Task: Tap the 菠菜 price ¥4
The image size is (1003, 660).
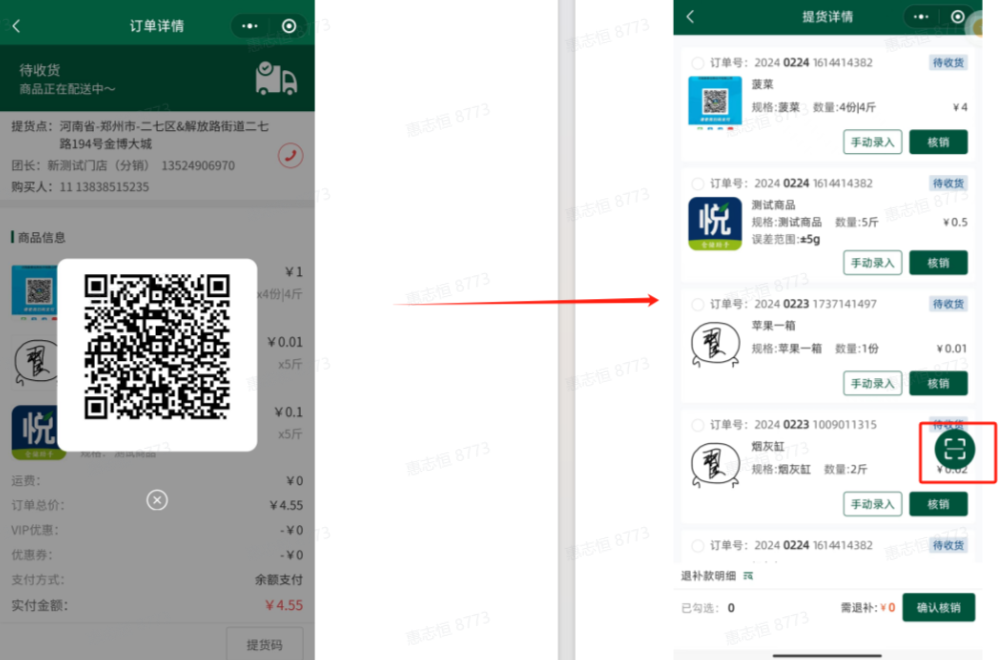Action: click(960, 107)
